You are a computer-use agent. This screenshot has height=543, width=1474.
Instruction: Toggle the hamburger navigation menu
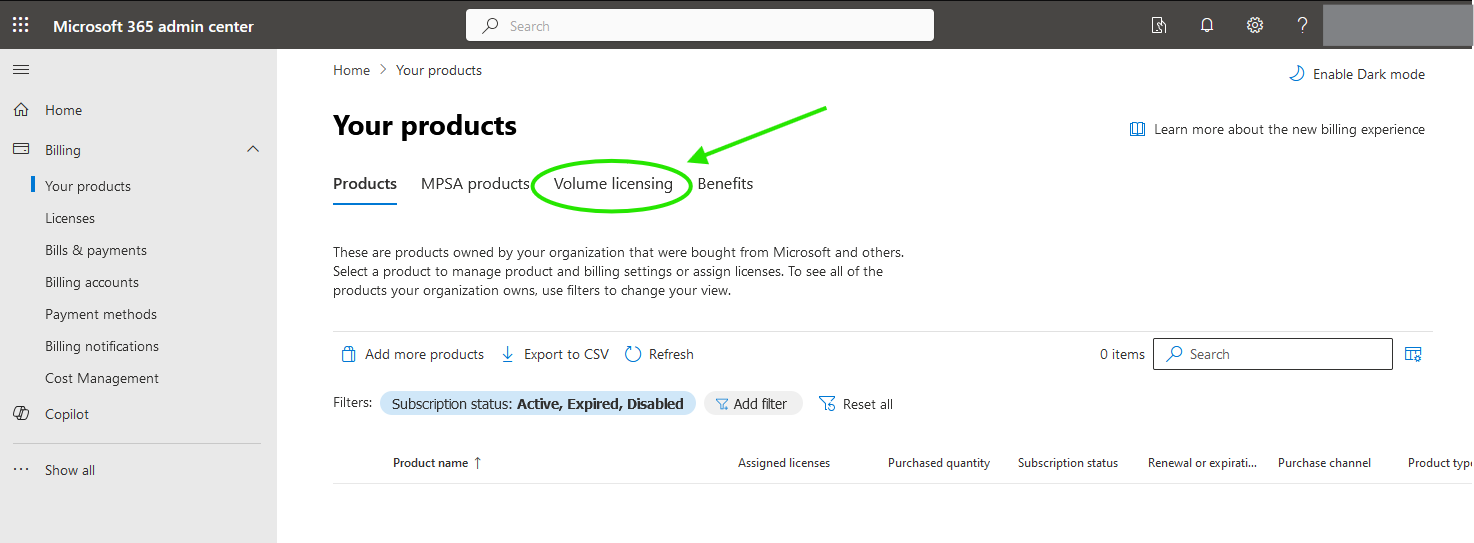[21, 69]
